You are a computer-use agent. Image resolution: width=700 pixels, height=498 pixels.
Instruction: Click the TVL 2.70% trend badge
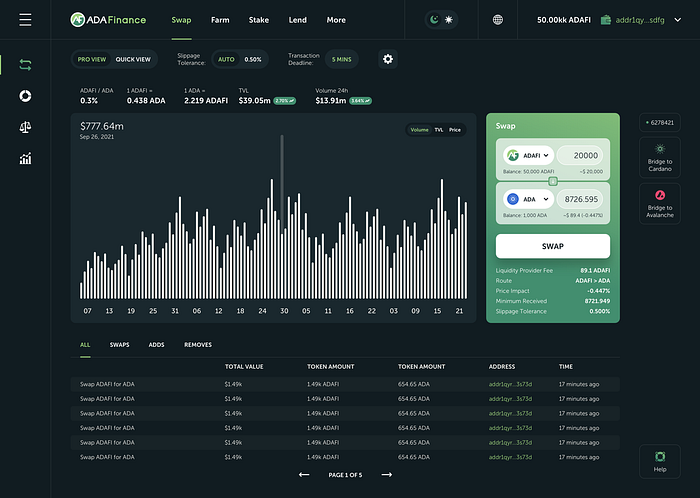284,101
